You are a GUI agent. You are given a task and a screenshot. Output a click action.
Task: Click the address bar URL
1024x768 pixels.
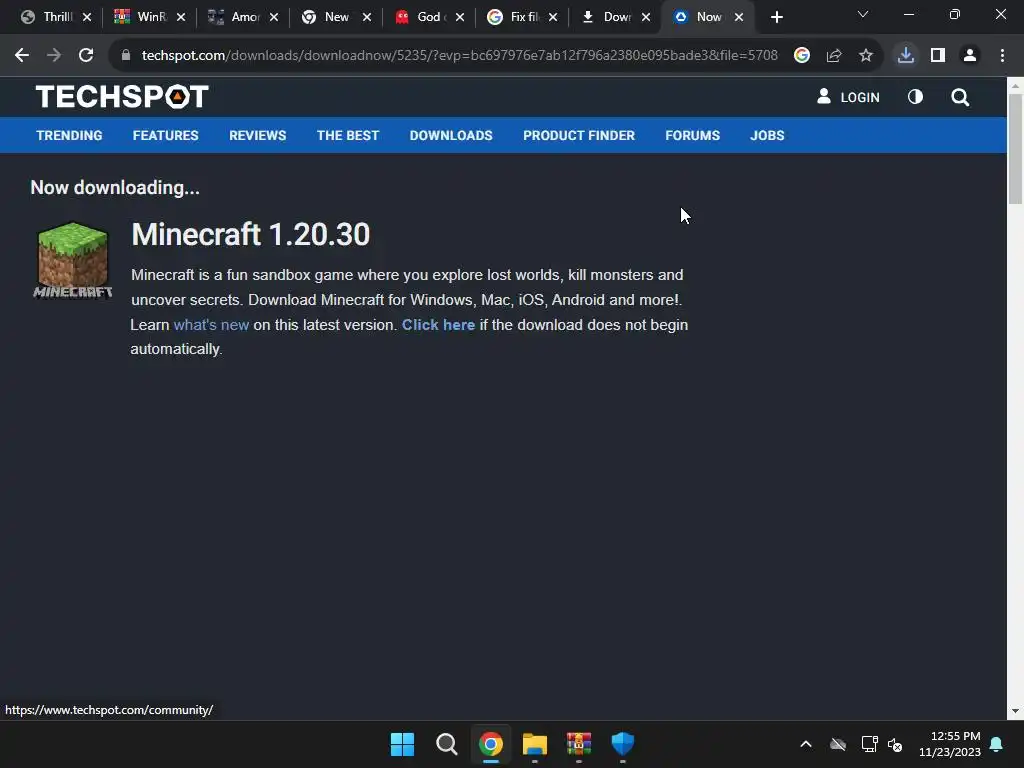coord(459,56)
